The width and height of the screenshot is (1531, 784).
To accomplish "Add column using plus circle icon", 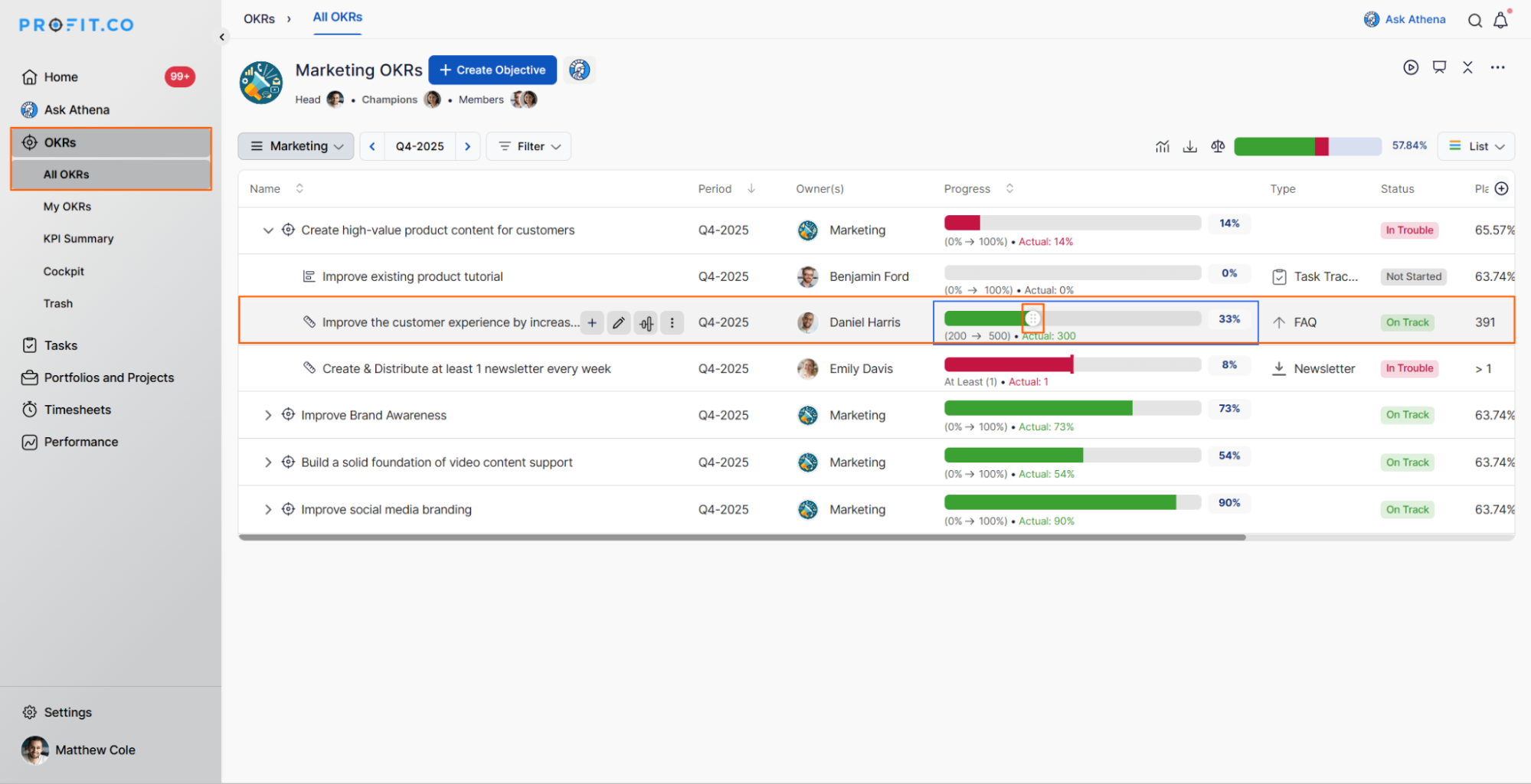I will 1501,188.
